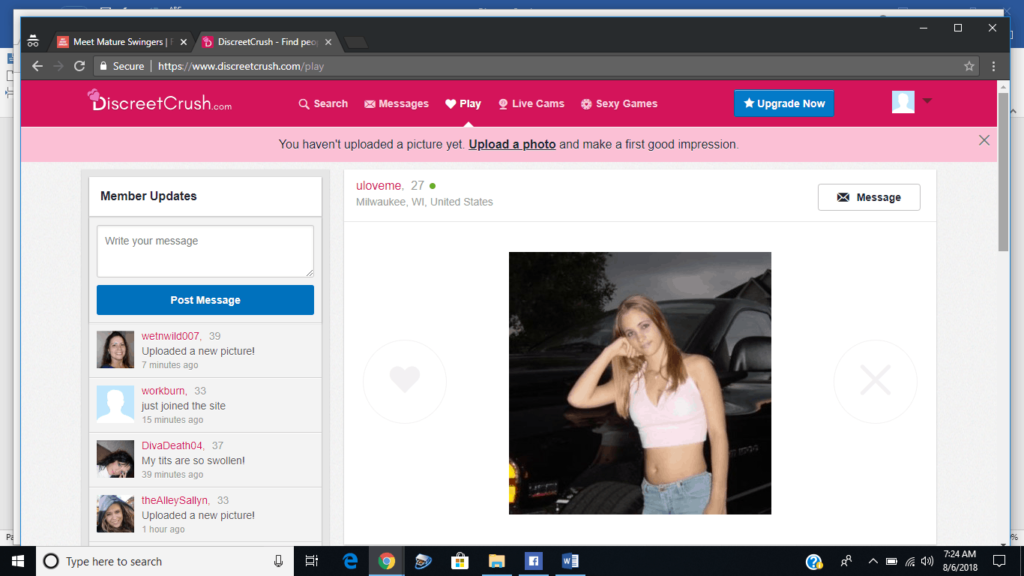Screen dimensions: 1024x576
Task: Follow the Upload a photo link
Action: coord(512,144)
